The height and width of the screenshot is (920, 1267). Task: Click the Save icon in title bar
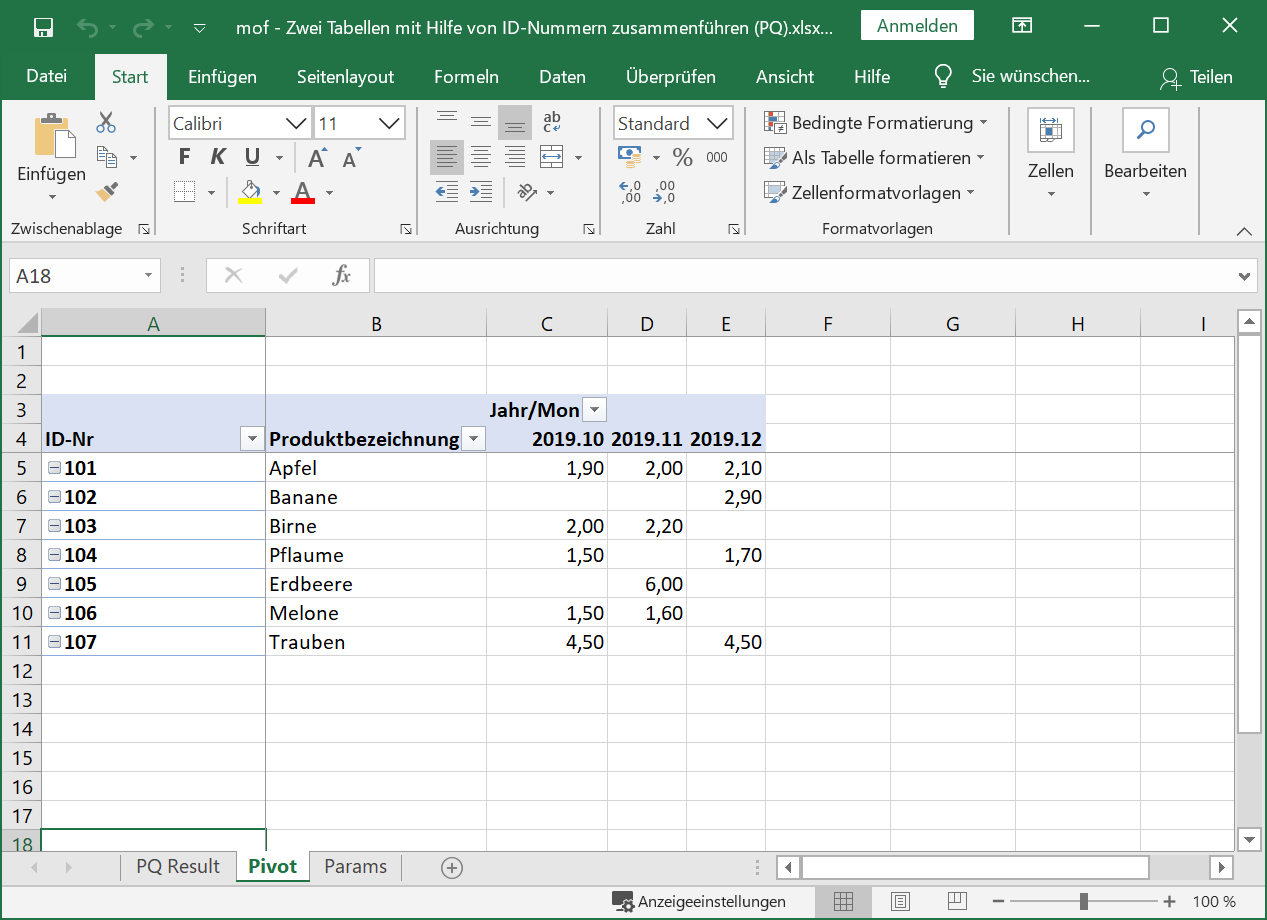[x=43, y=27]
